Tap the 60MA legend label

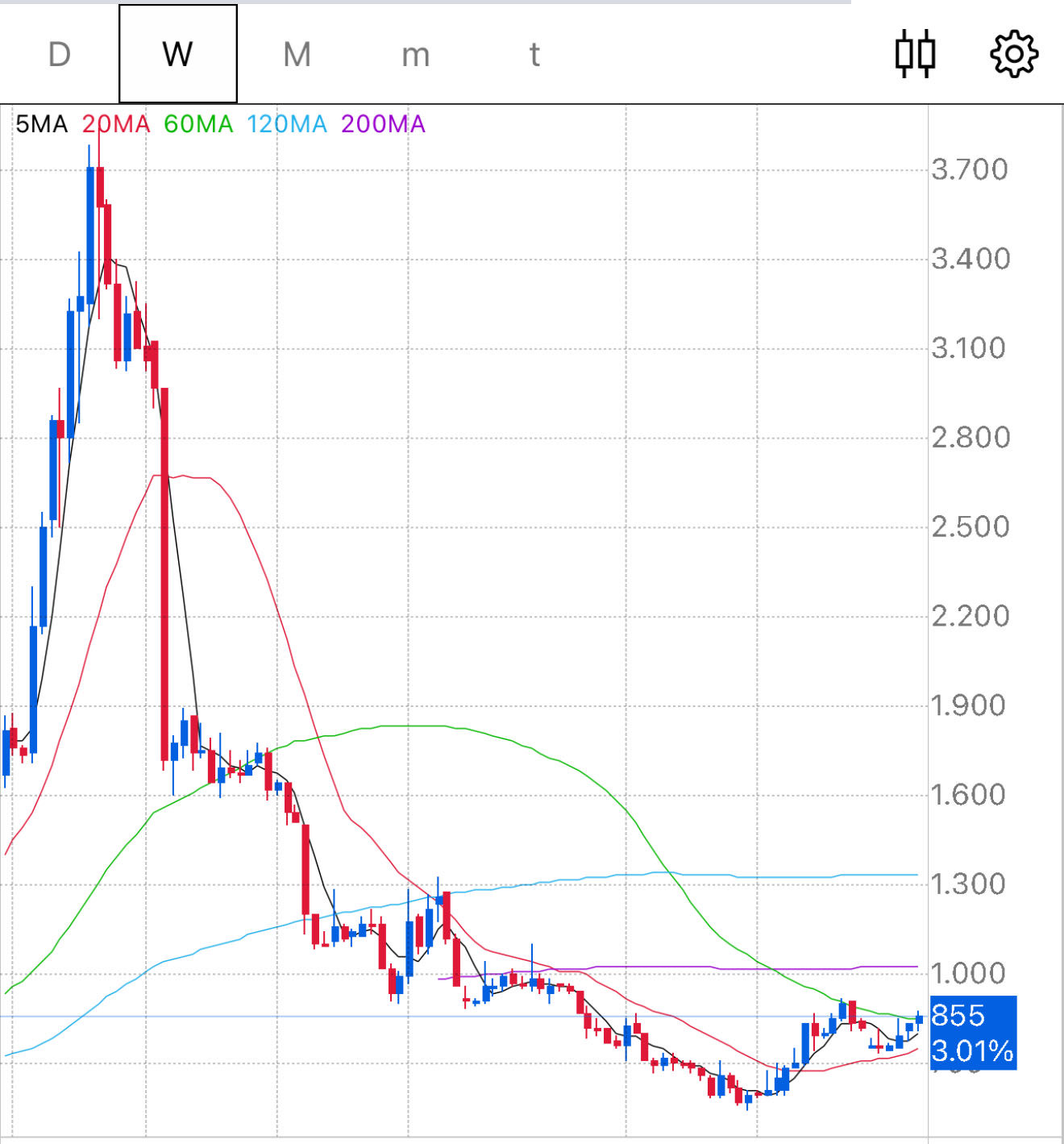(x=198, y=124)
